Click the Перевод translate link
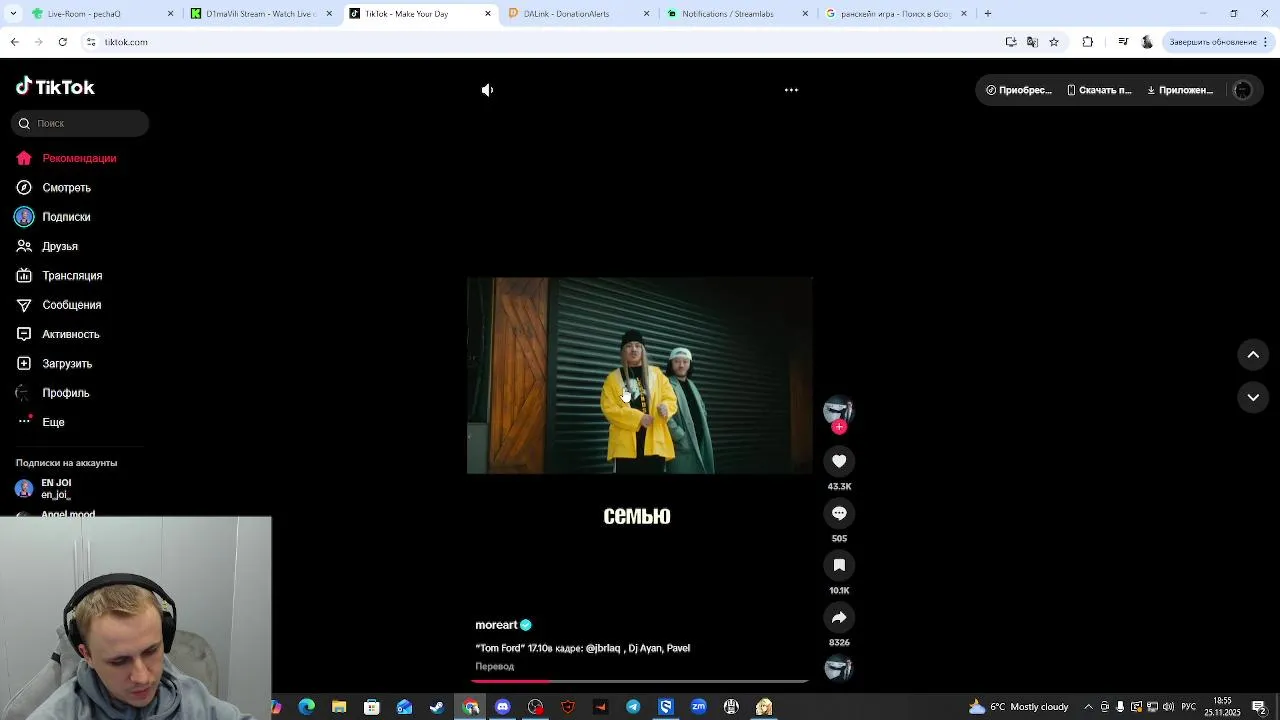This screenshot has width=1280, height=720. (495, 666)
